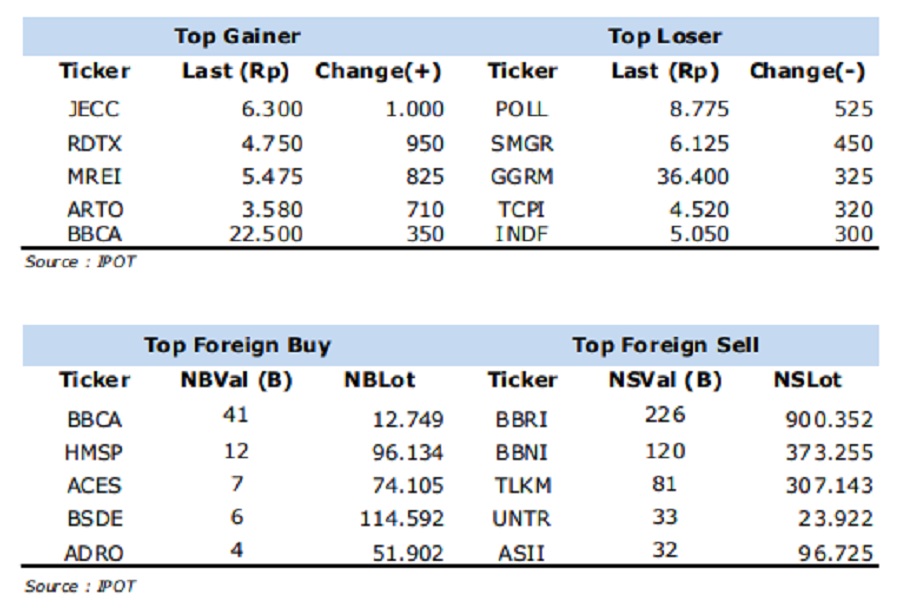
Task: Select the TCPI ticker cell
Action: (521, 210)
